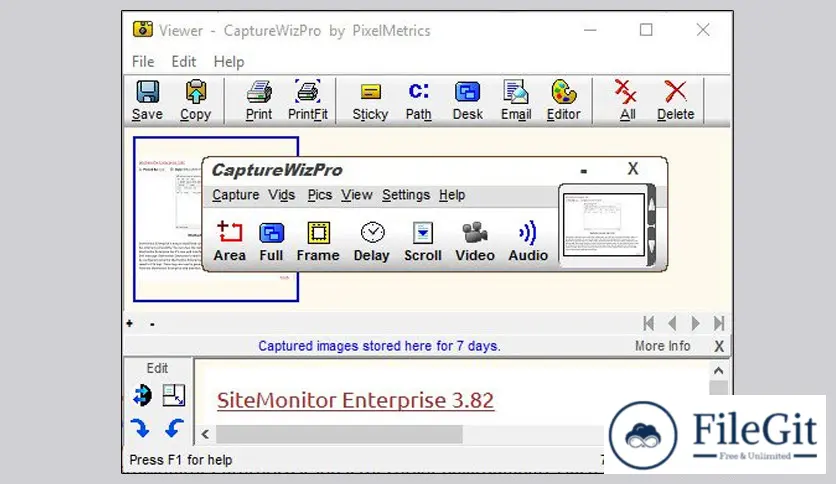
Task: Click 'Captured images stored here for 7 days.' text
Action: tap(379, 346)
